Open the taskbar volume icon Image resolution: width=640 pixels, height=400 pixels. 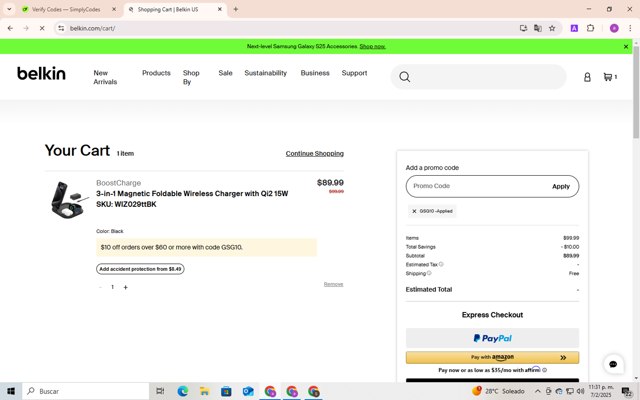(x=580, y=391)
